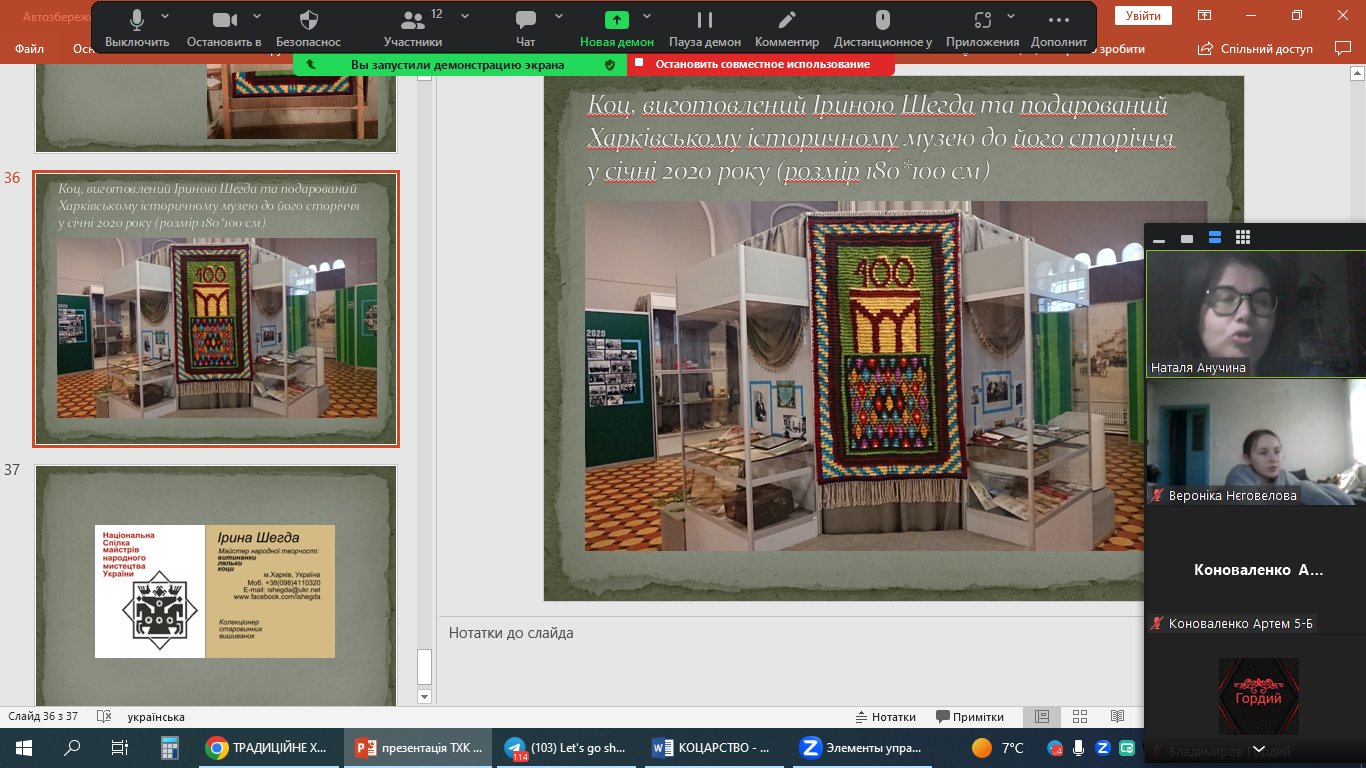Open the Zoom participants panel
Screen dimensions: 1366x768
(412, 29)
